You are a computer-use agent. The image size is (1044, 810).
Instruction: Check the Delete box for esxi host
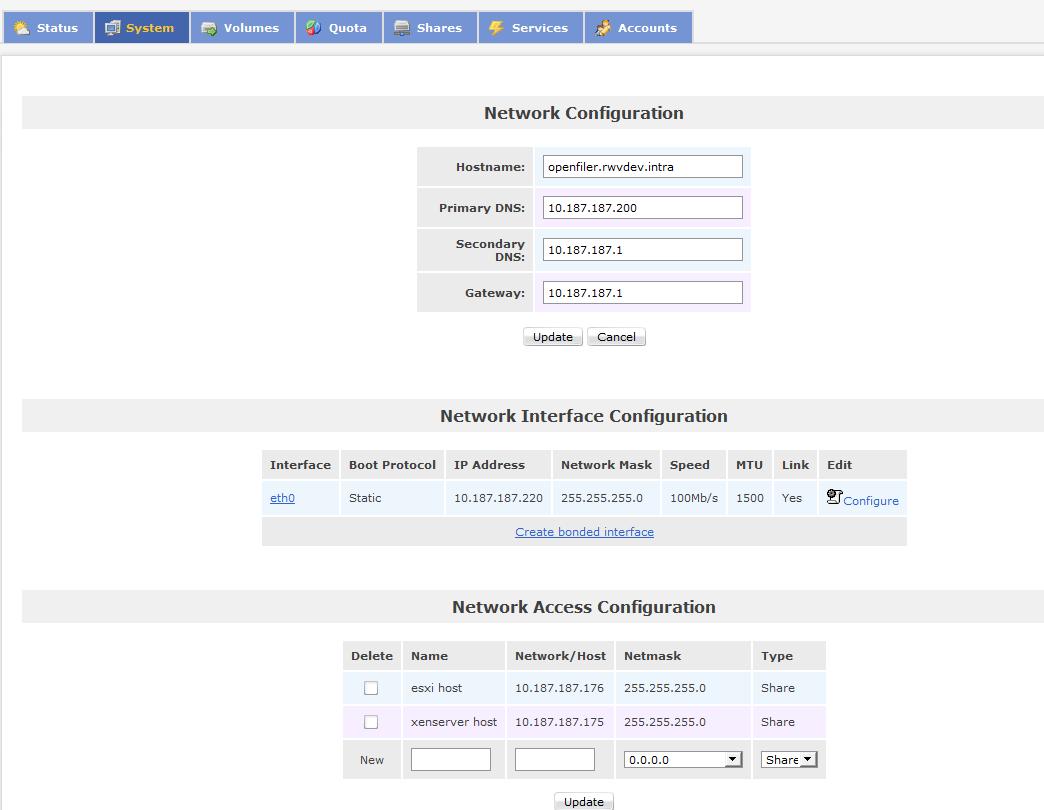(371, 688)
